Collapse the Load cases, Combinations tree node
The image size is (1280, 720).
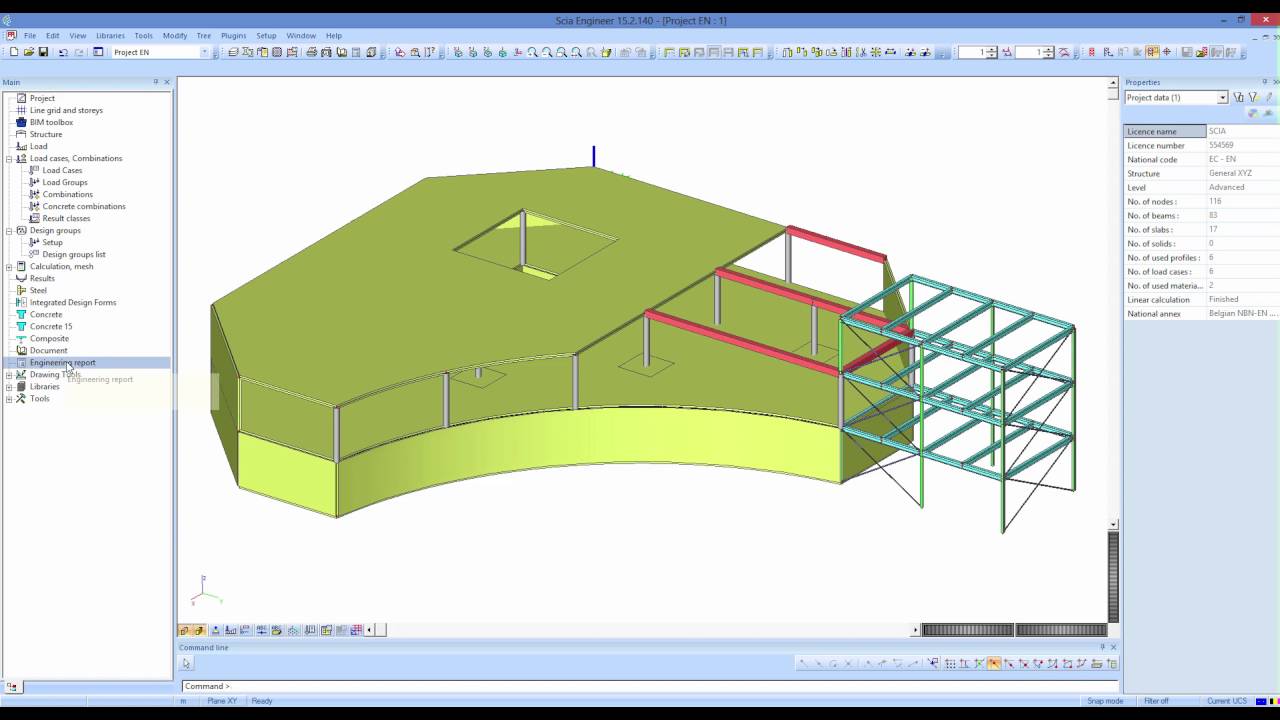[9, 158]
